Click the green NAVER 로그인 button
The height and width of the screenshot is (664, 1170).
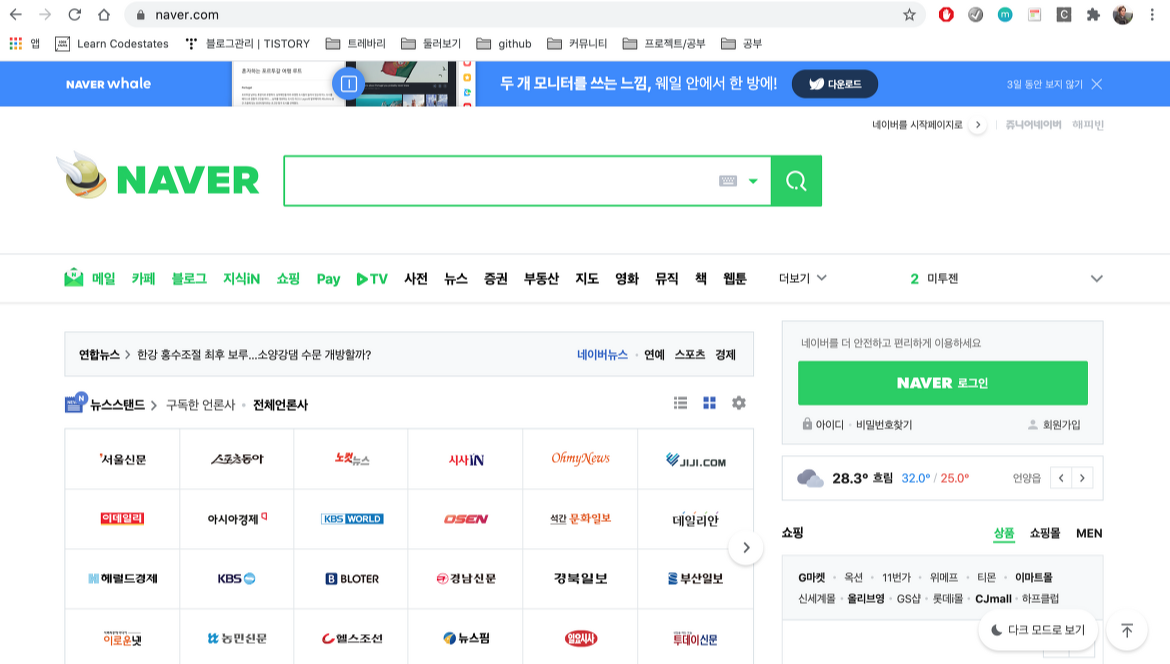[x=942, y=383]
